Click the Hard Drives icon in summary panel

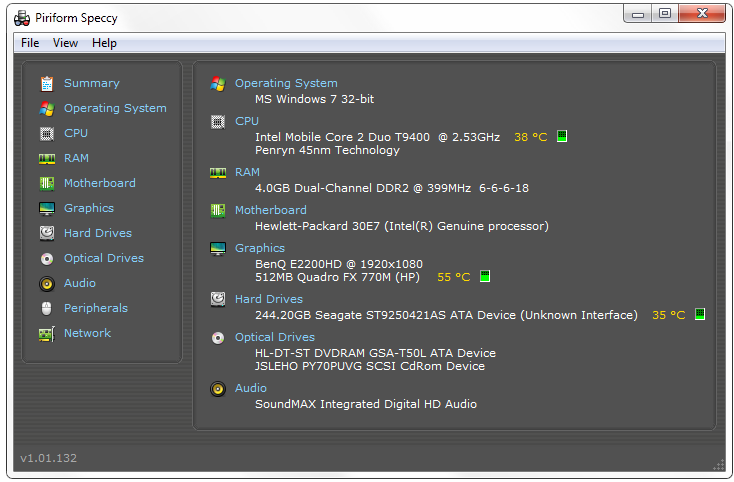tap(218, 299)
